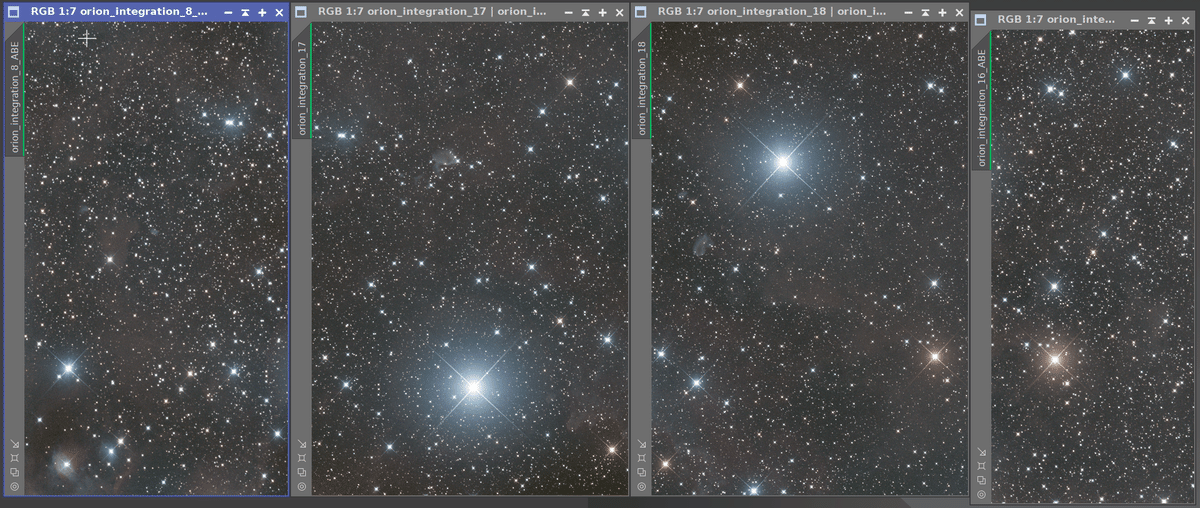This screenshot has width=1200, height=508.
Task: Minimize the orion_integration_18 image window
Action: 908,12
